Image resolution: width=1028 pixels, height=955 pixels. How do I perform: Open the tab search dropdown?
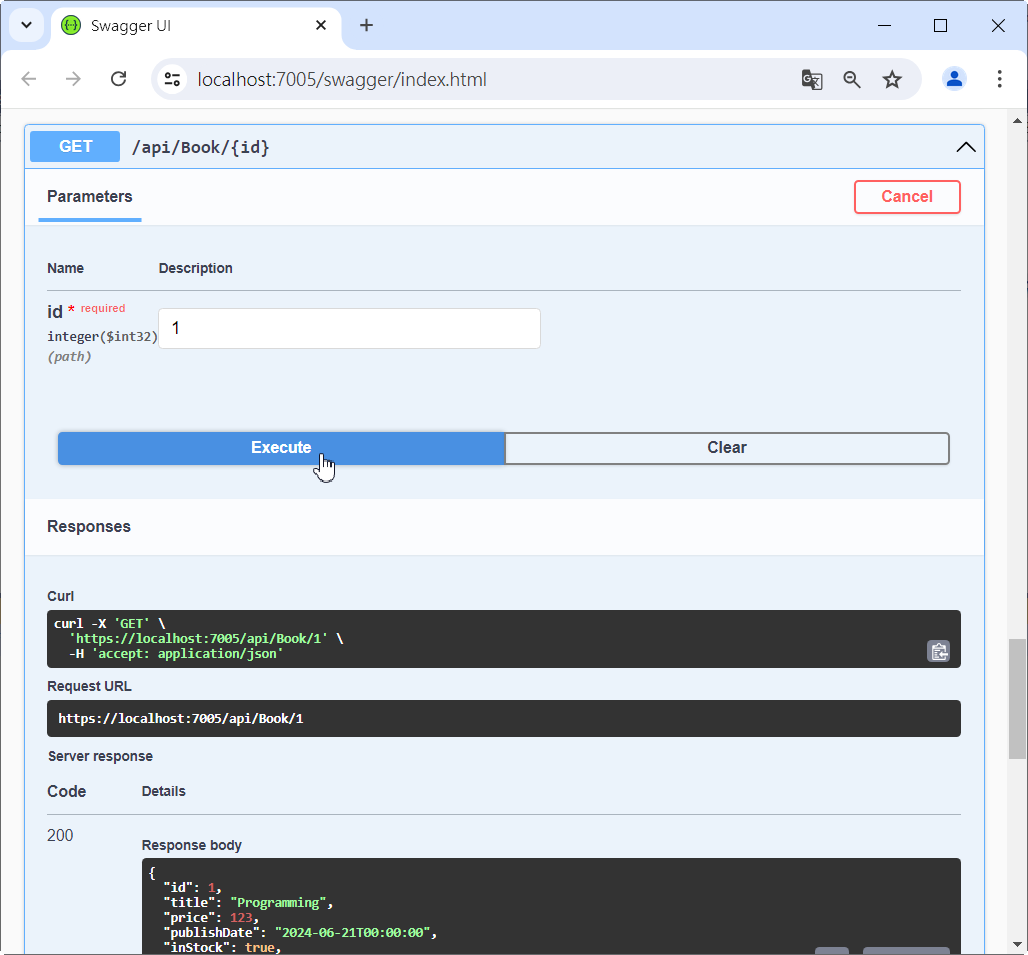pos(26,26)
